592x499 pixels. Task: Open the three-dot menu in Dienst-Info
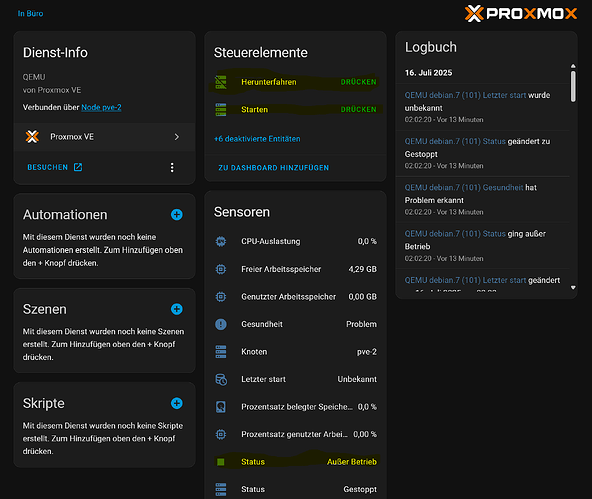click(172, 168)
